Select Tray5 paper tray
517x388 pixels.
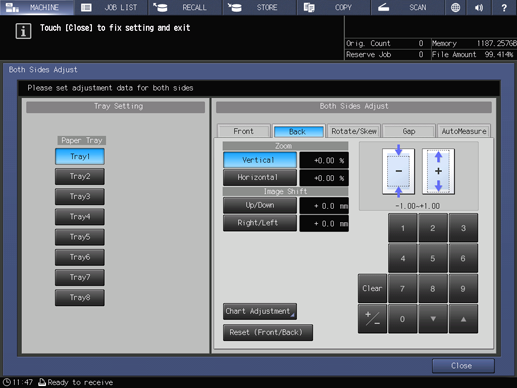pyautogui.click(x=80, y=237)
